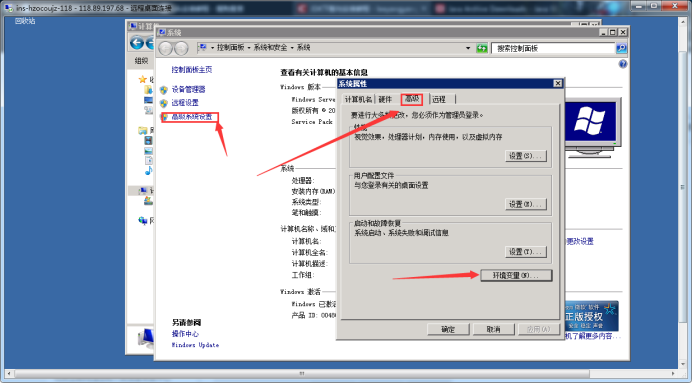Select the libraries folder in 计算机 window tree
This screenshot has width=692, height=383.
143,131
